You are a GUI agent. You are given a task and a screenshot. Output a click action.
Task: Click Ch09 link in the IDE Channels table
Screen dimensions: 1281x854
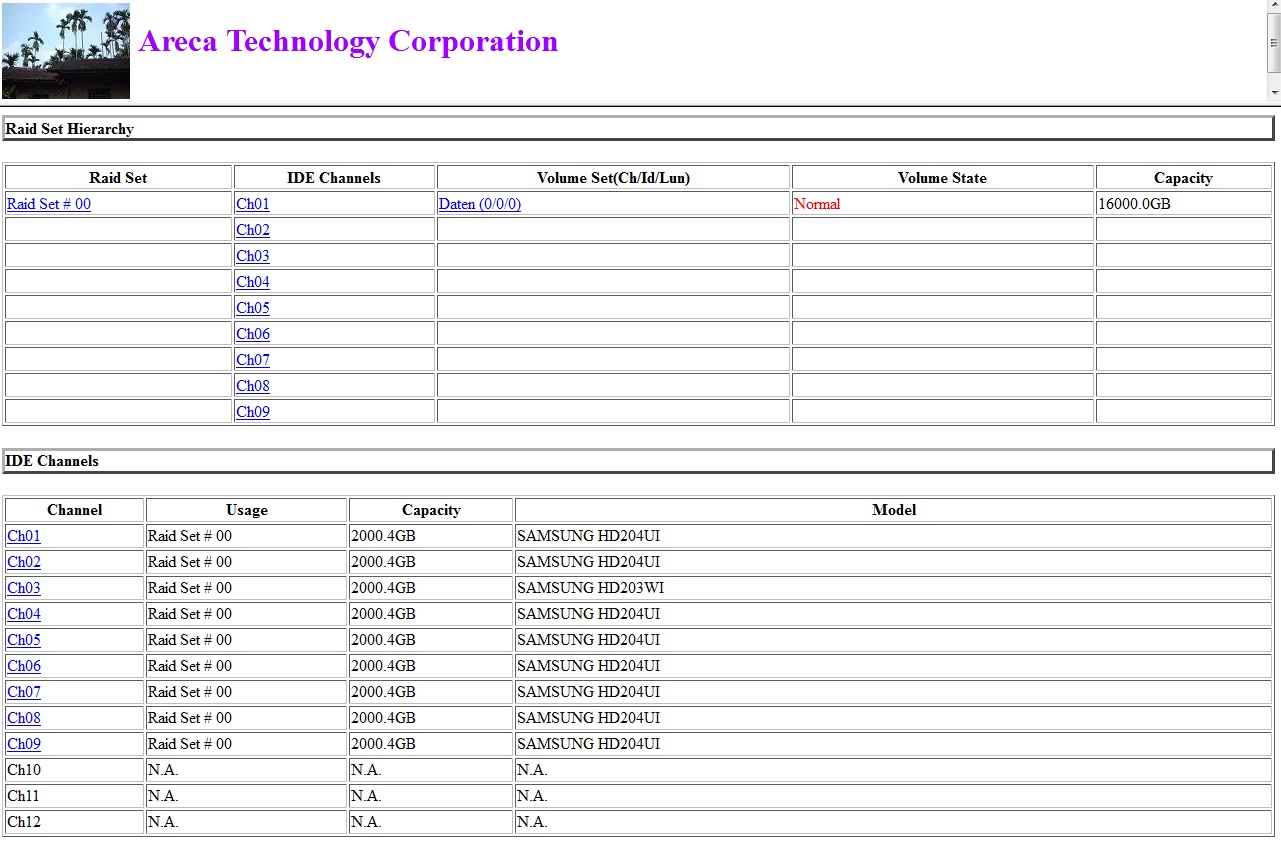[x=24, y=744]
